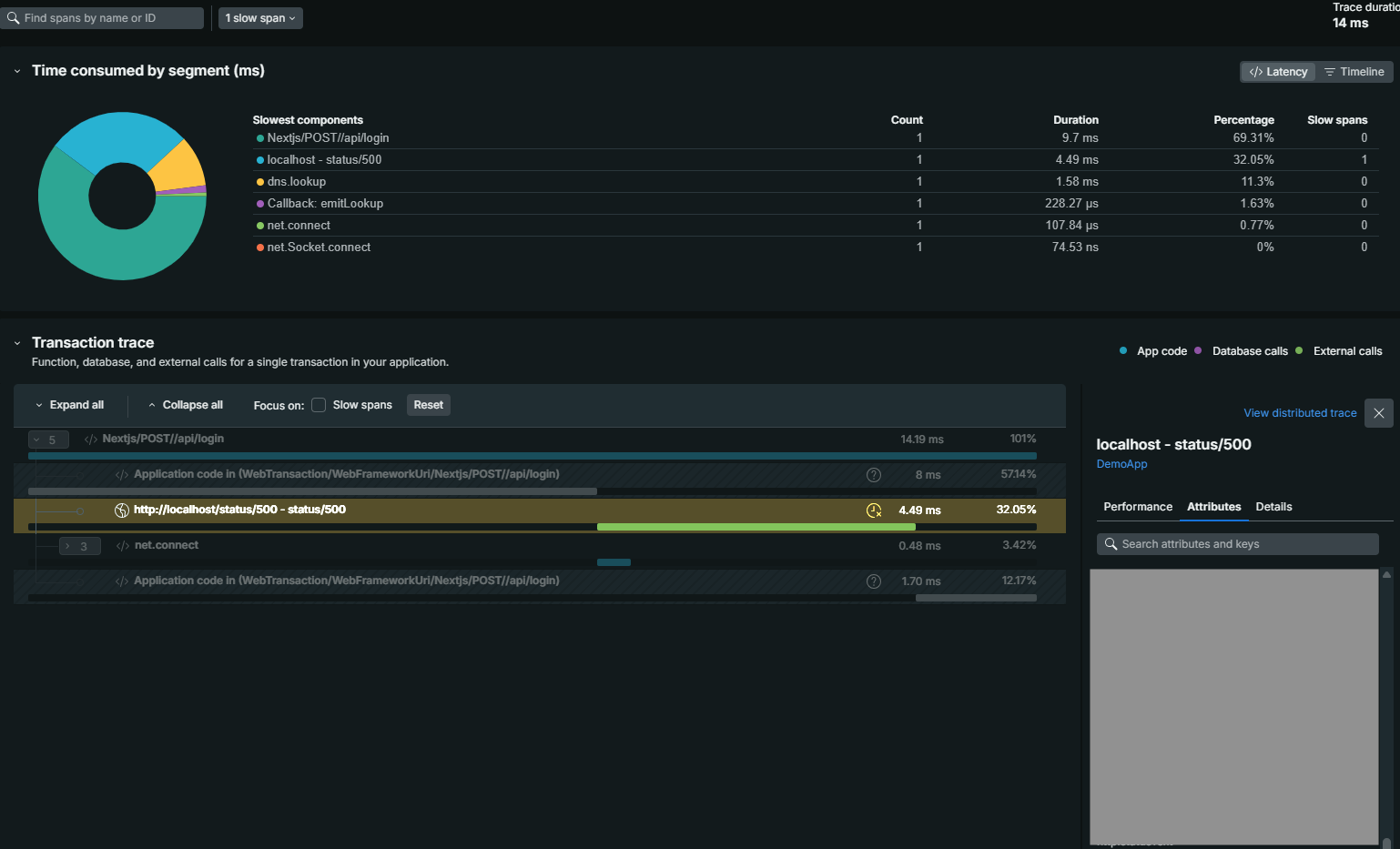The height and width of the screenshot is (849, 1400).
Task: Click the Nextjs/POST//api/login legend color dot
Action: [260, 138]
